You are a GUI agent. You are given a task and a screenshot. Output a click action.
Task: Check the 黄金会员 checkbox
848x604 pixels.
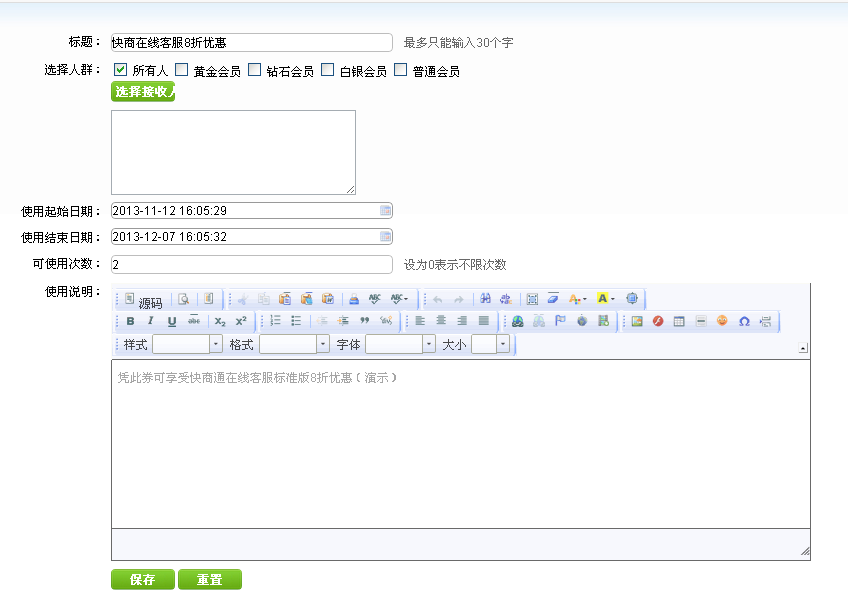182,70
